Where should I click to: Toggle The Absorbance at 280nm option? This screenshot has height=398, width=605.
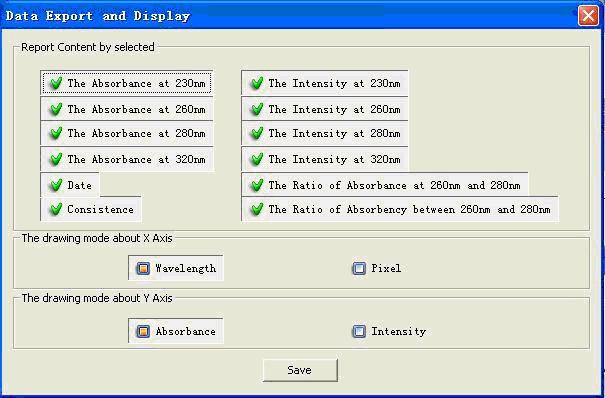[x=127, y=133]
